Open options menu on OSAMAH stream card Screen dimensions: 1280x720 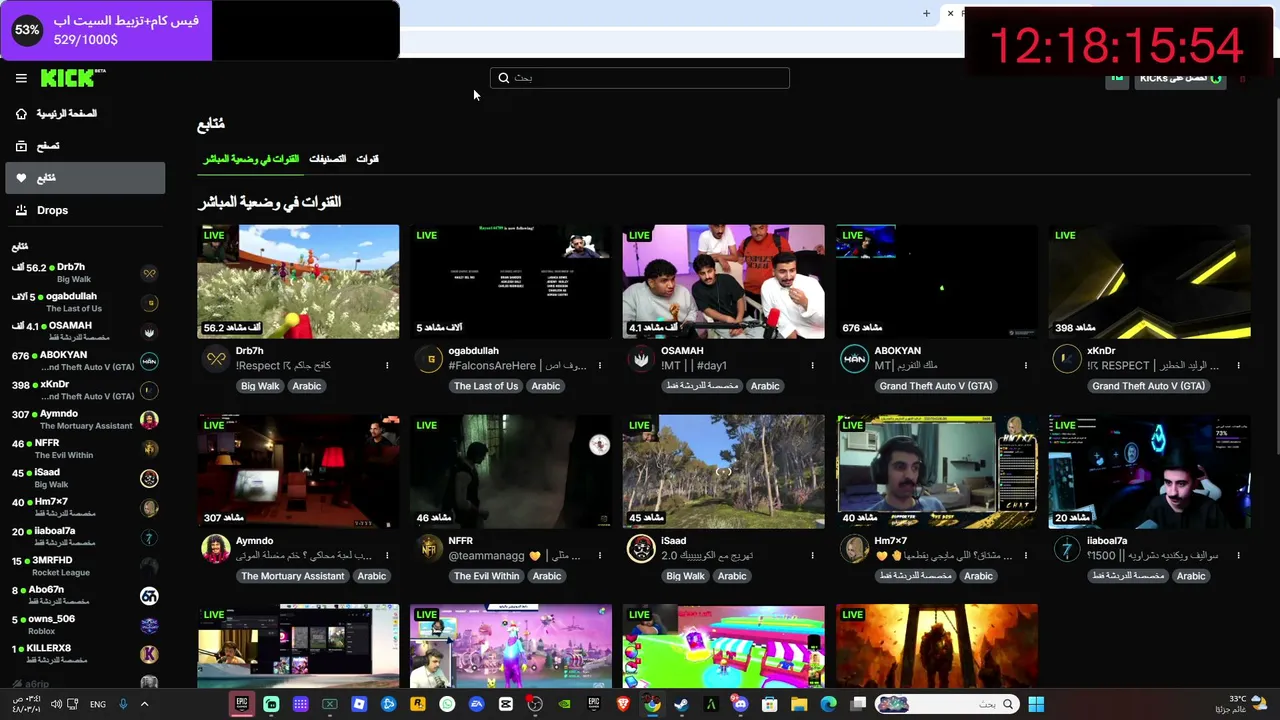812,366
